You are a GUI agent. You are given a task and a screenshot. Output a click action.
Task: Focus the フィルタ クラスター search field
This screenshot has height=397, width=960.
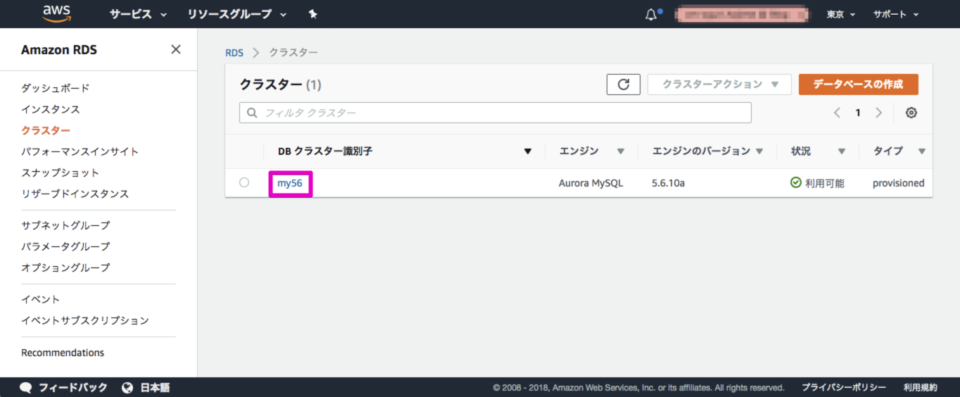pyautogui.click(x=495, y=113)
